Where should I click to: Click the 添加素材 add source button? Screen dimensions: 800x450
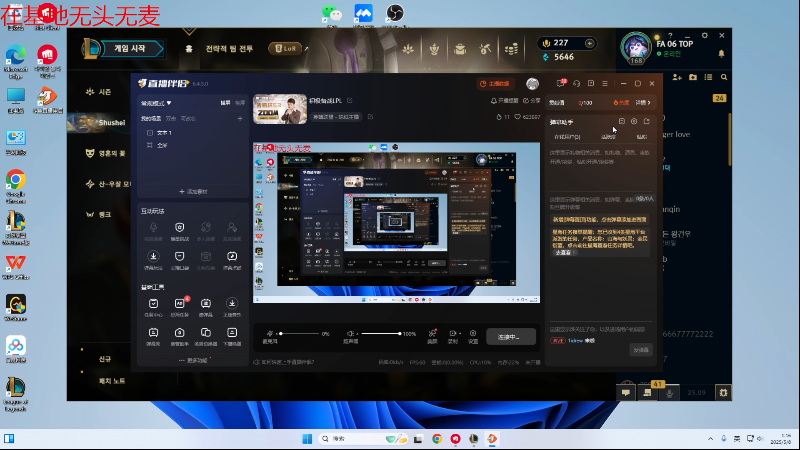coord(193,191)
